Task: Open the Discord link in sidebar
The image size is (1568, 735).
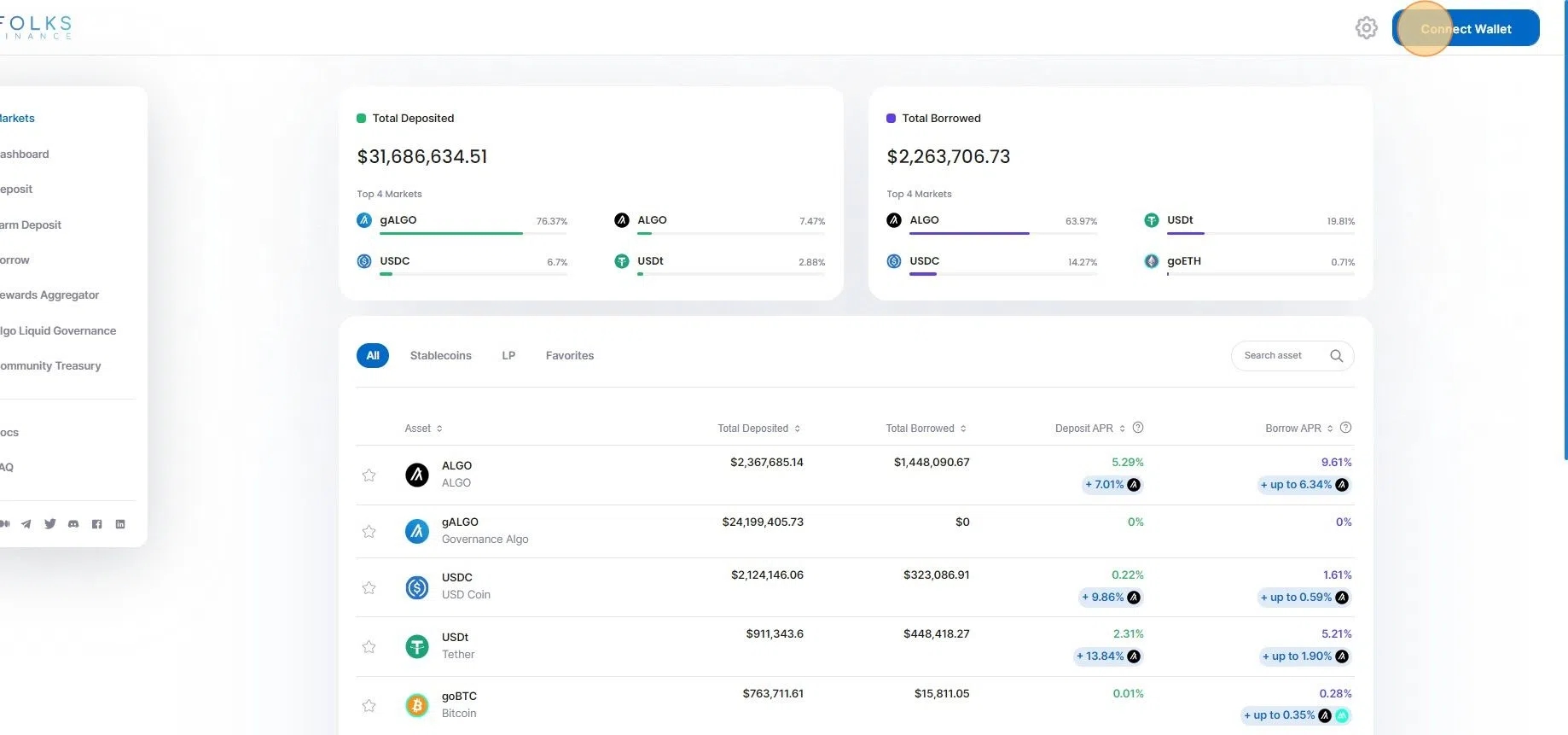Action: point(73,524)
